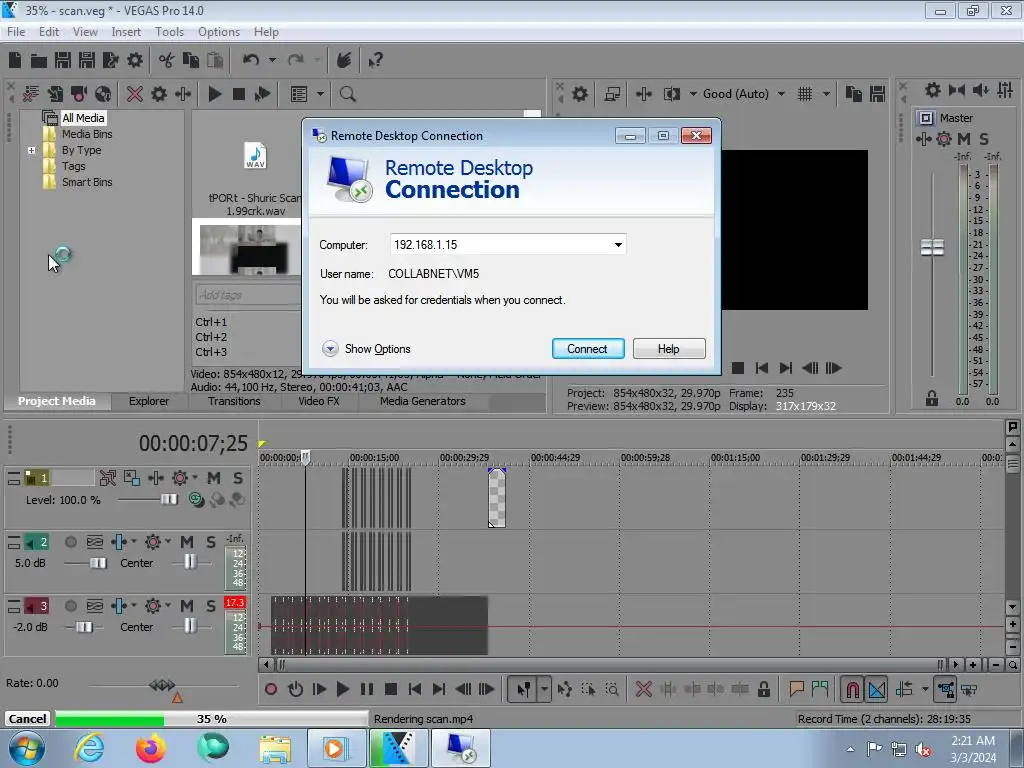Open Master bus audio properties gear

pyautogui.click(x=933, y=90)
